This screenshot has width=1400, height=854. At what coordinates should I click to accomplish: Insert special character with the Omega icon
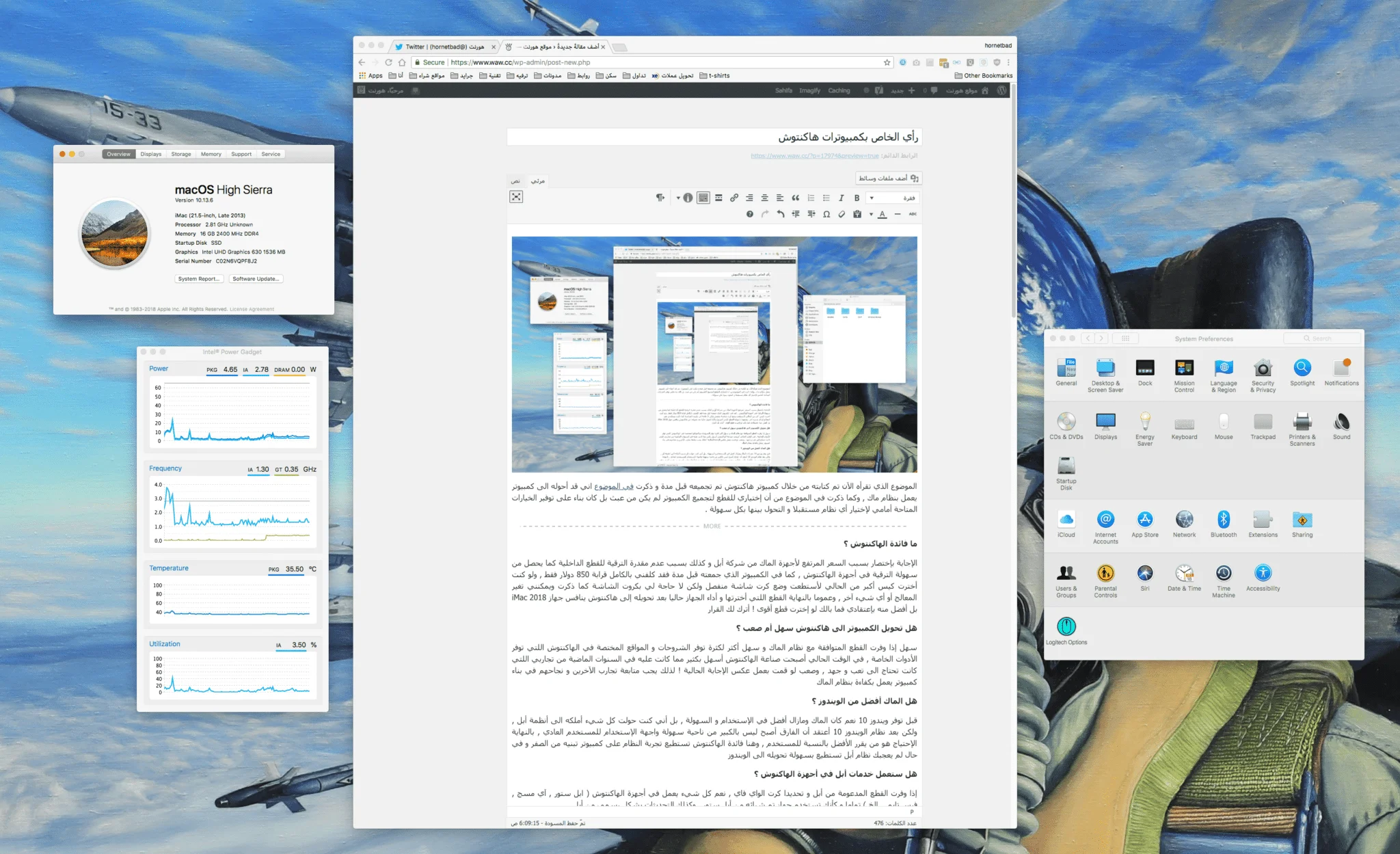(826, 214)
